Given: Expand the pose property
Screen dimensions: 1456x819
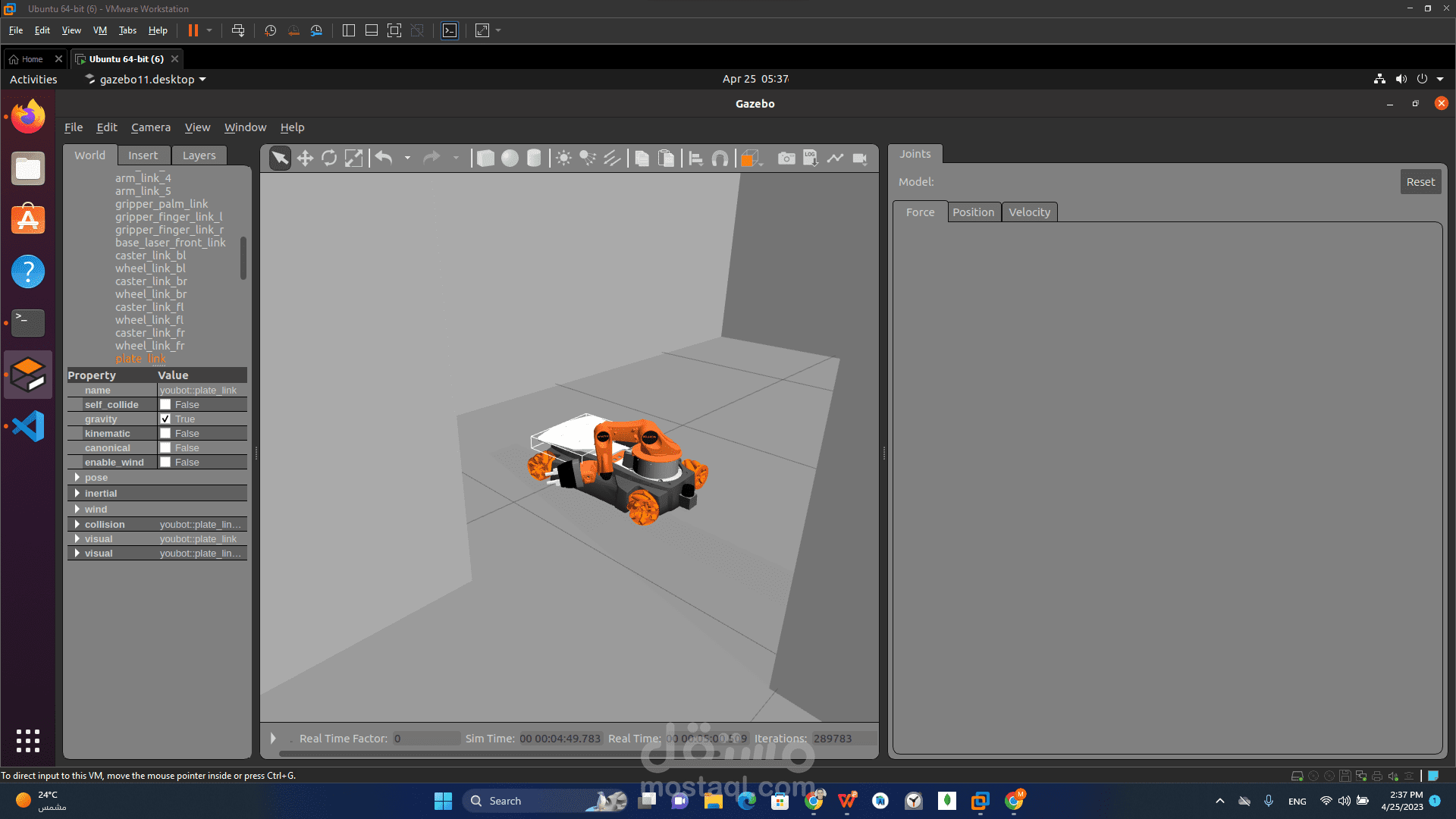Looking at the screenshot, I should coord(77,477).
